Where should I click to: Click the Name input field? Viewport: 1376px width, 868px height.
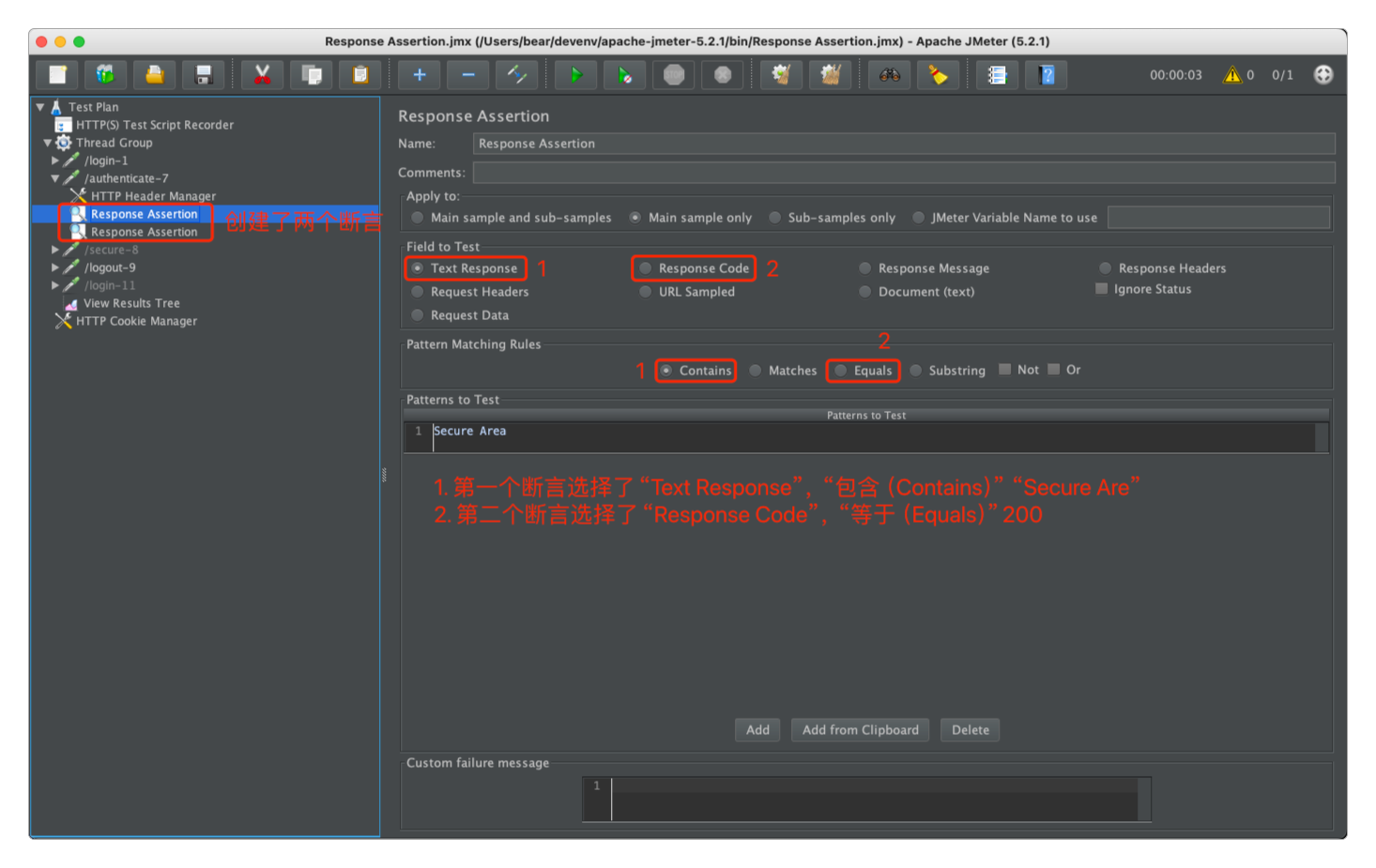[904, 144]
